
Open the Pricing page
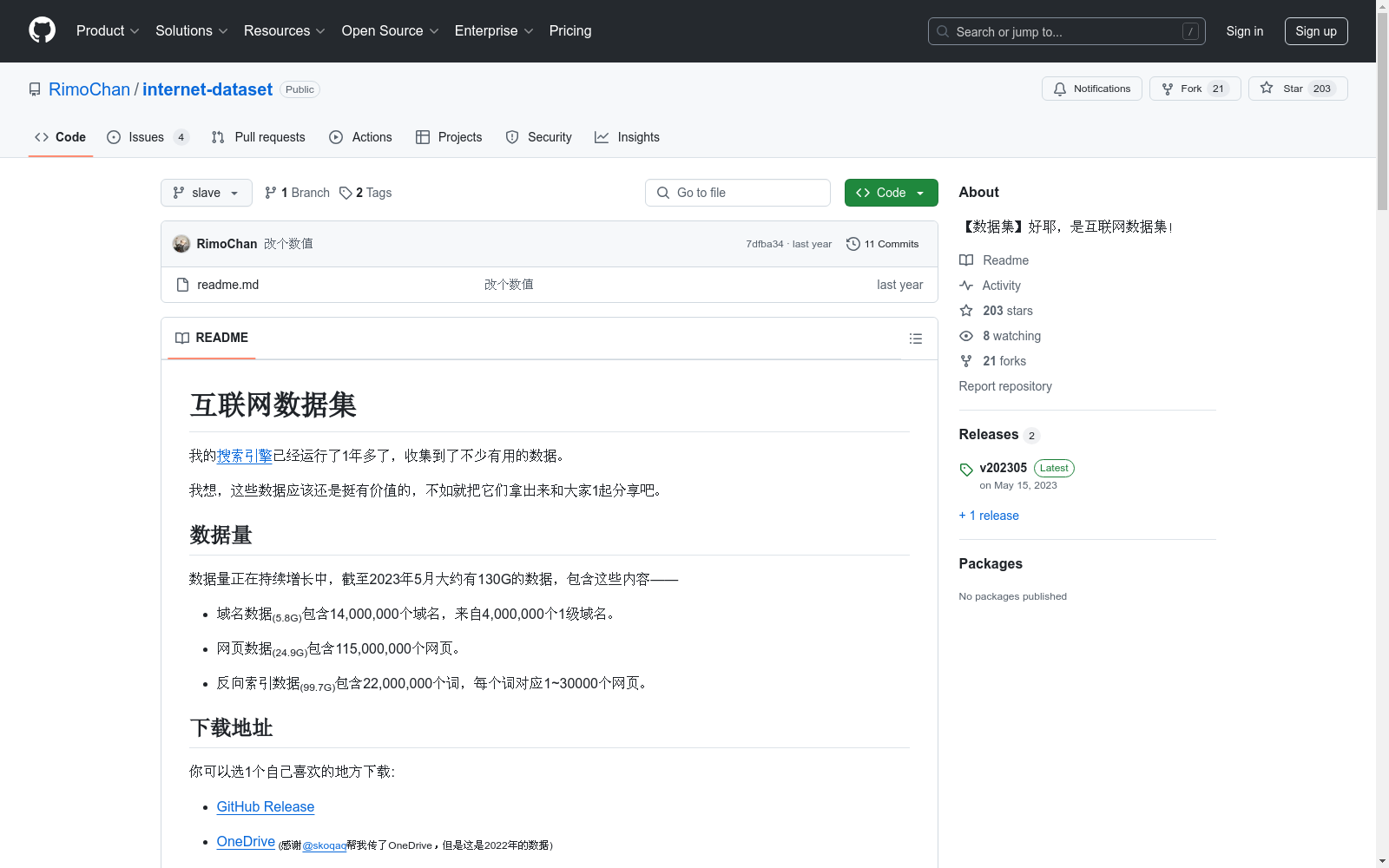570,30
